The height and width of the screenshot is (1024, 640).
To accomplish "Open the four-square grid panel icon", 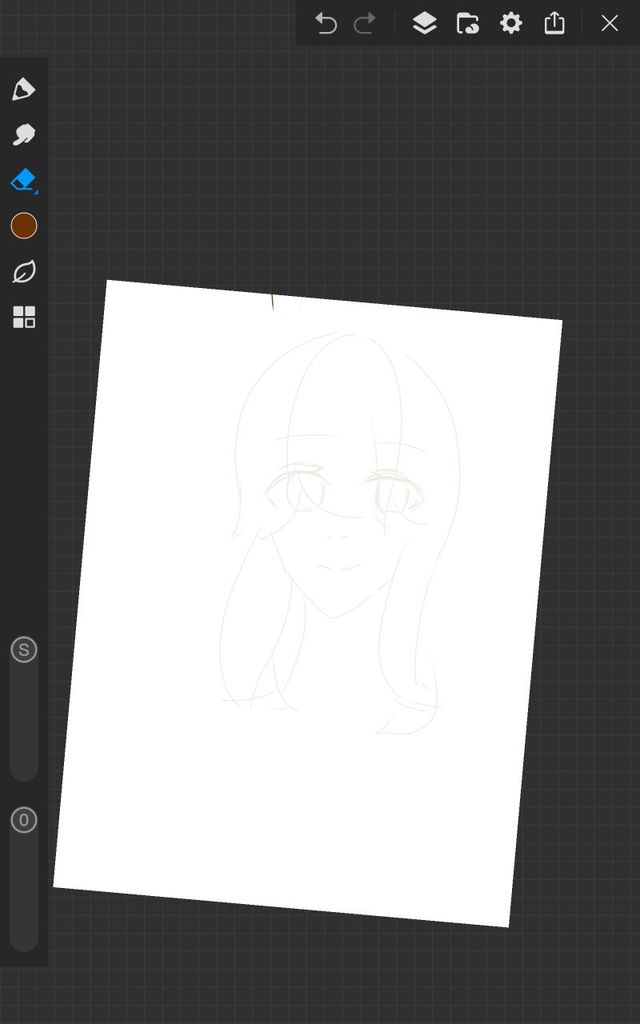I will pos(24,318).
